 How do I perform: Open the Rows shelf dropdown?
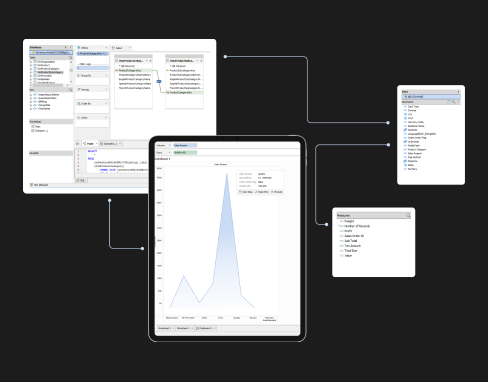pos(169,152)
